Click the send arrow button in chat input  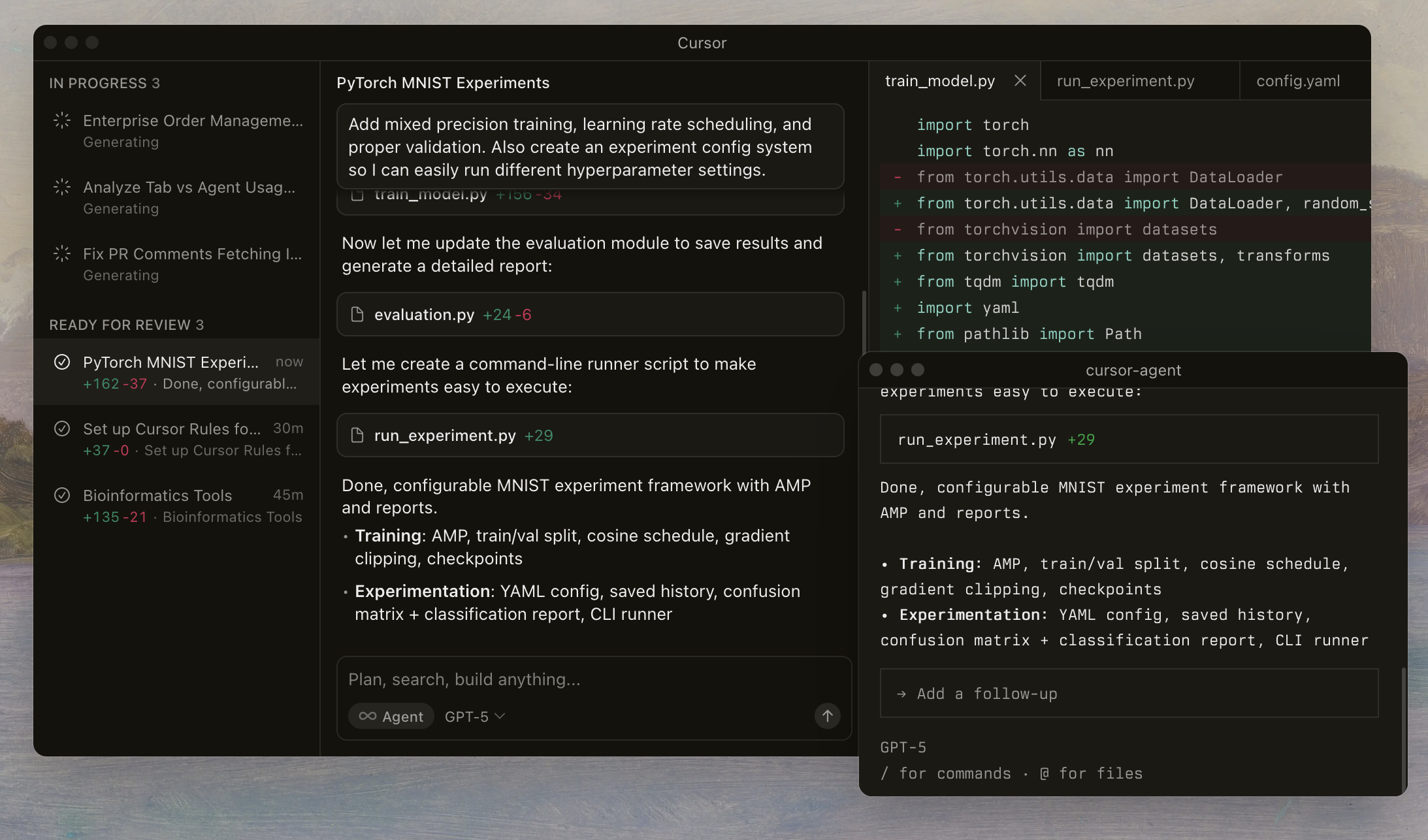pos(827,715)
